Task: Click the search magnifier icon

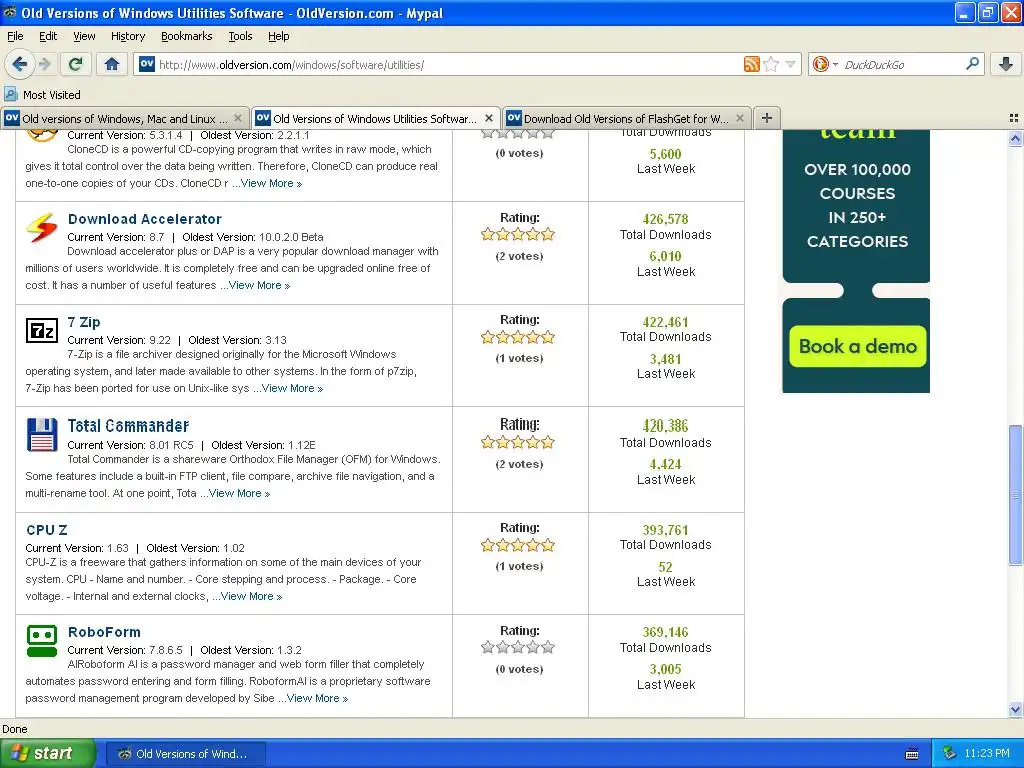Action: [x=972, y=64]
